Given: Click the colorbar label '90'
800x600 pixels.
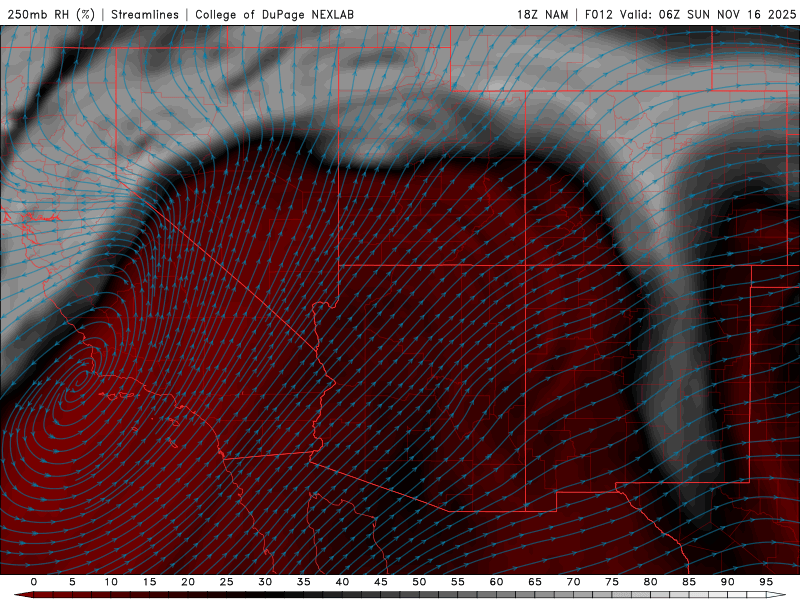Looking at the screenshot, I should click(727, 582).
